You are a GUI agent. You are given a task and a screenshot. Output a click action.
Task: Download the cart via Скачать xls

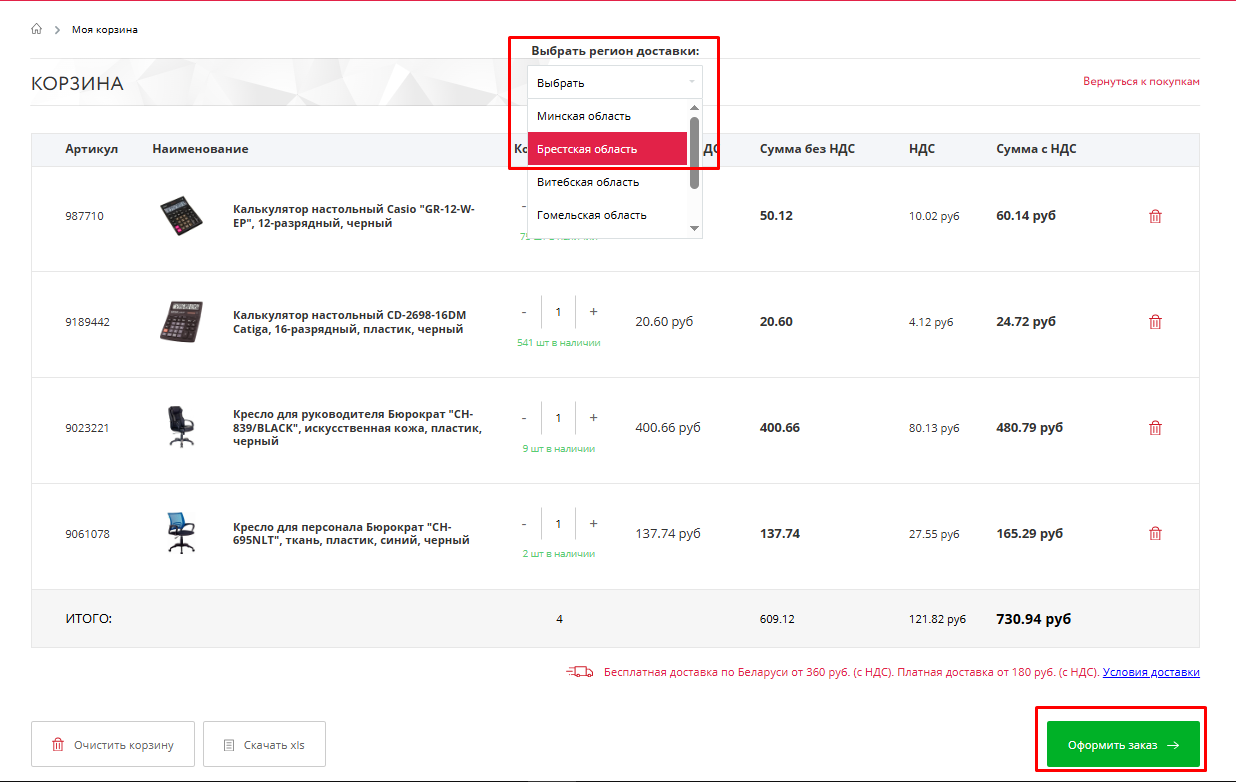(x=264, y=745)
